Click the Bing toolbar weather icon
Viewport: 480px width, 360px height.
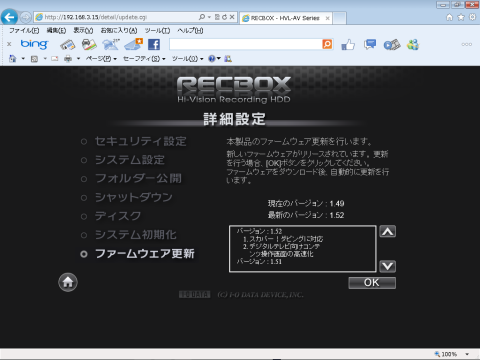click(x=111, y=44)
